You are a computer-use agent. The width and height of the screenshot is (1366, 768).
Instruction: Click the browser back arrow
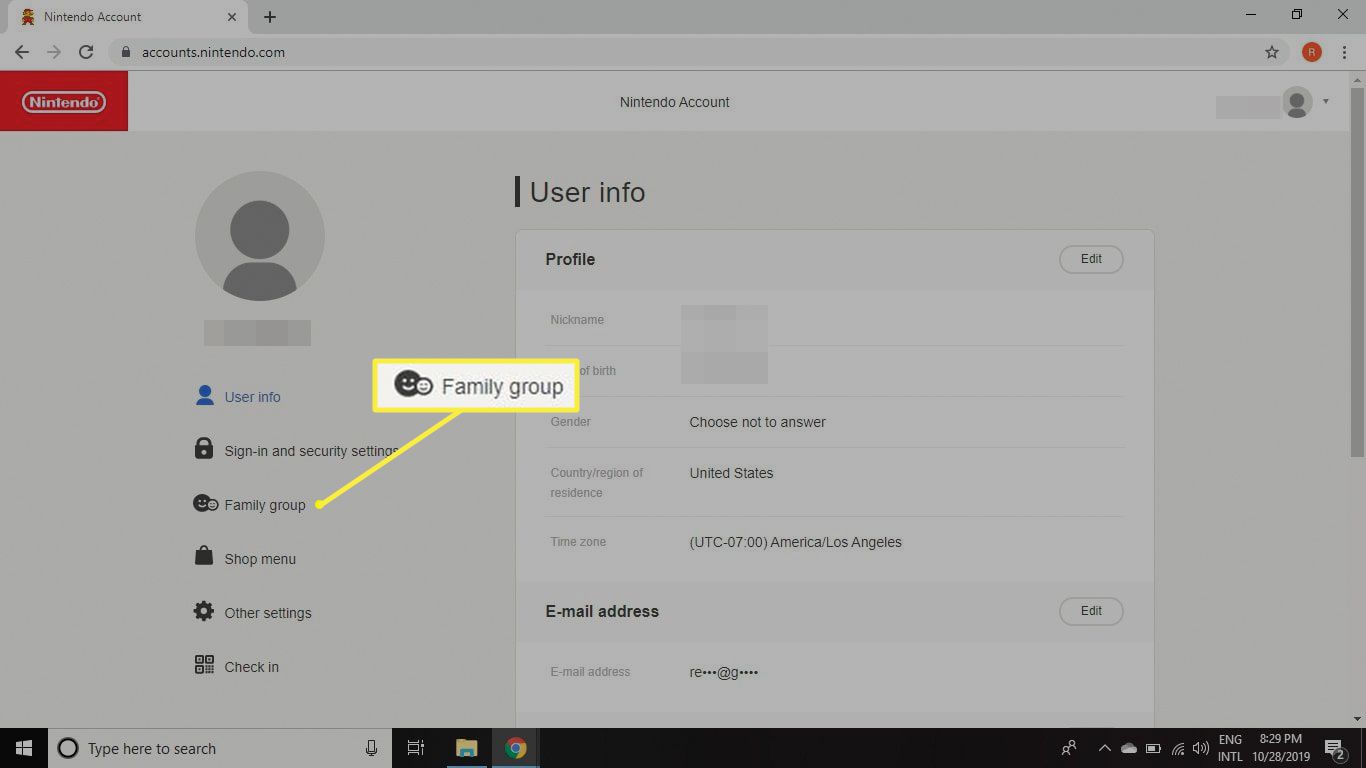tap(22, 52)
